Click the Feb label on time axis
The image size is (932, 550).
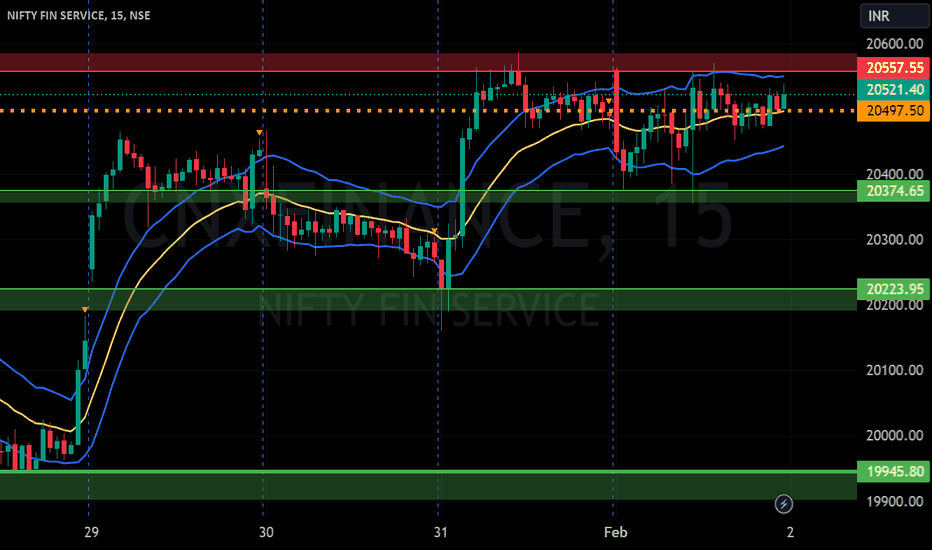tap(615, 532)
